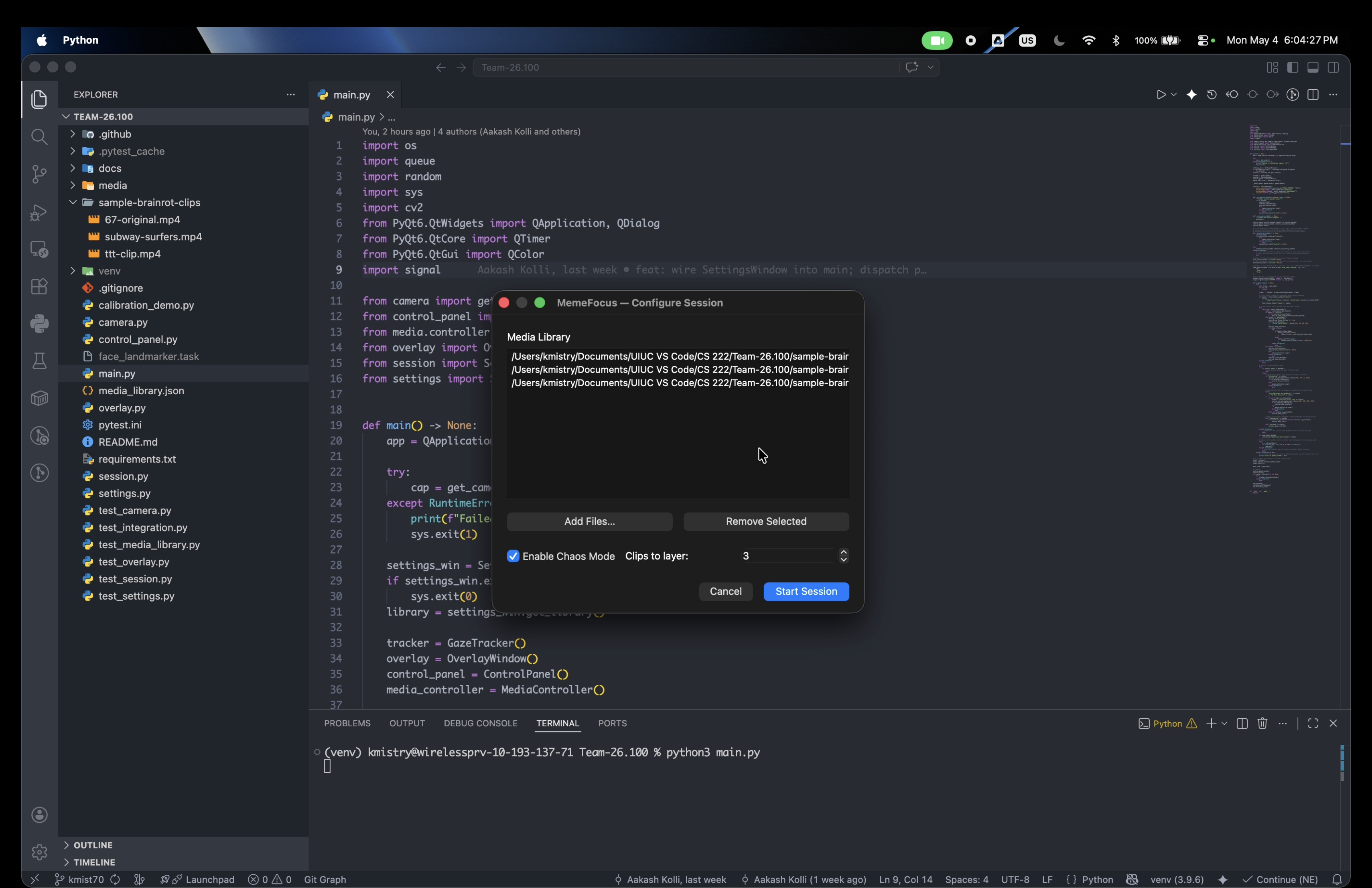This screenshot has width=1372, height=888.
Task: Kill terminal with the trash icon
Action: point(1262,723)
